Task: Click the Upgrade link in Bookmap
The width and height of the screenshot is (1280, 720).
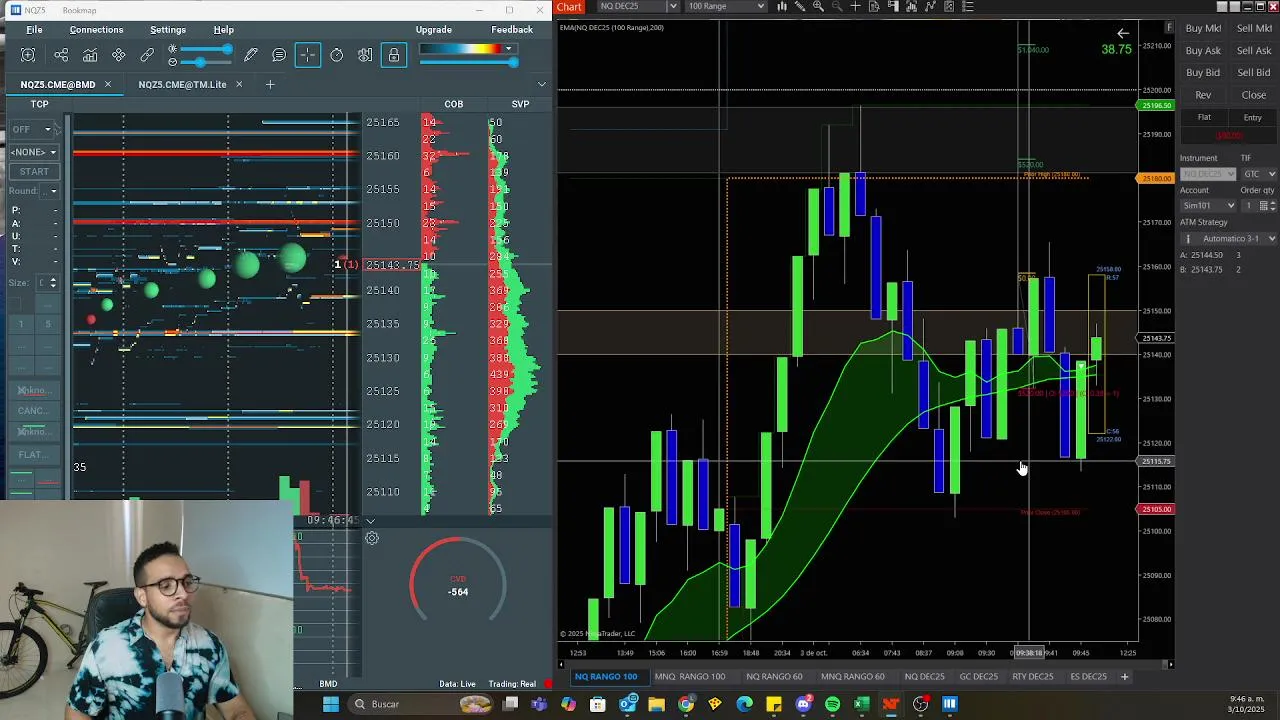Action: 434,30
